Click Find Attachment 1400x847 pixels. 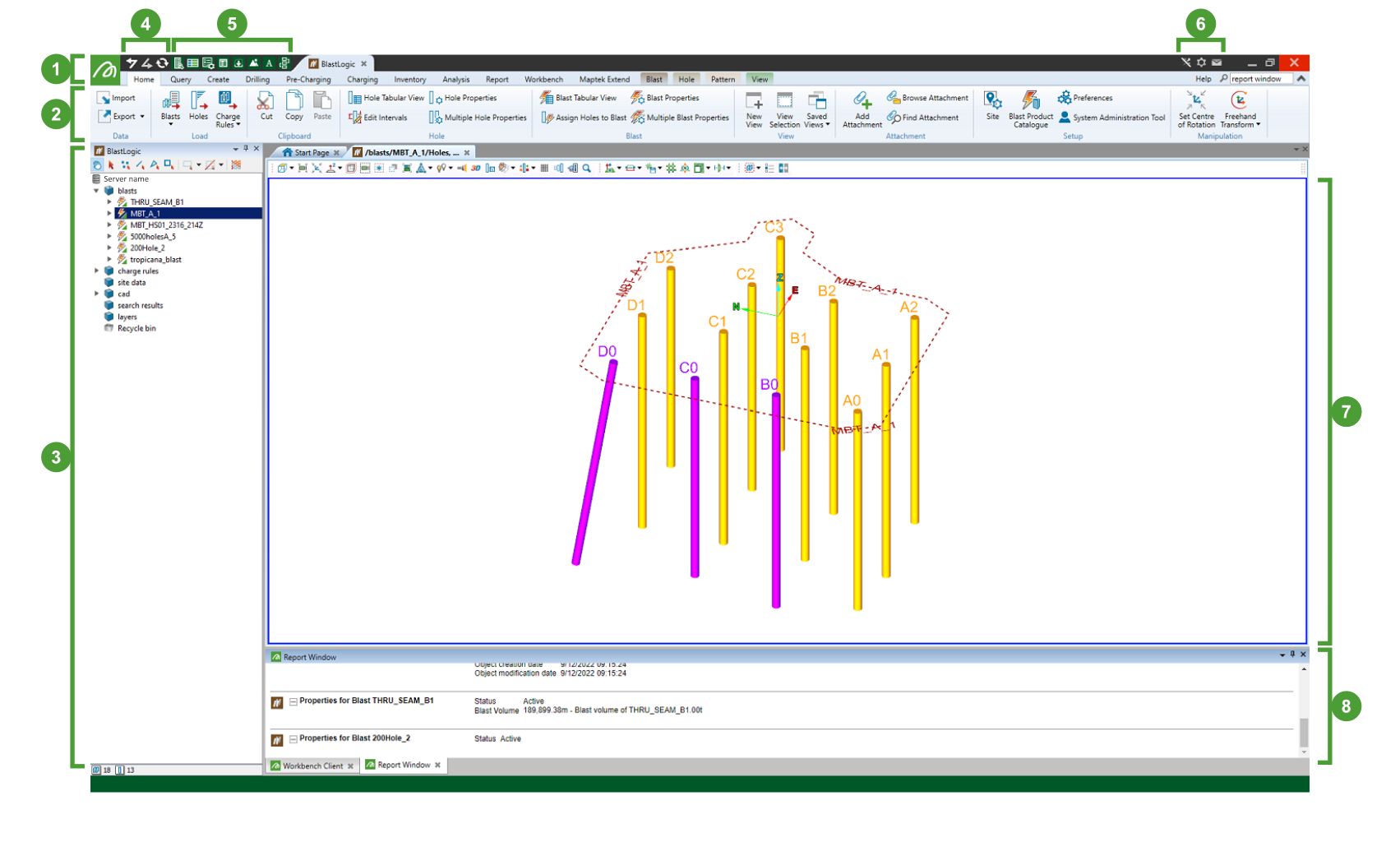point(922,118)
